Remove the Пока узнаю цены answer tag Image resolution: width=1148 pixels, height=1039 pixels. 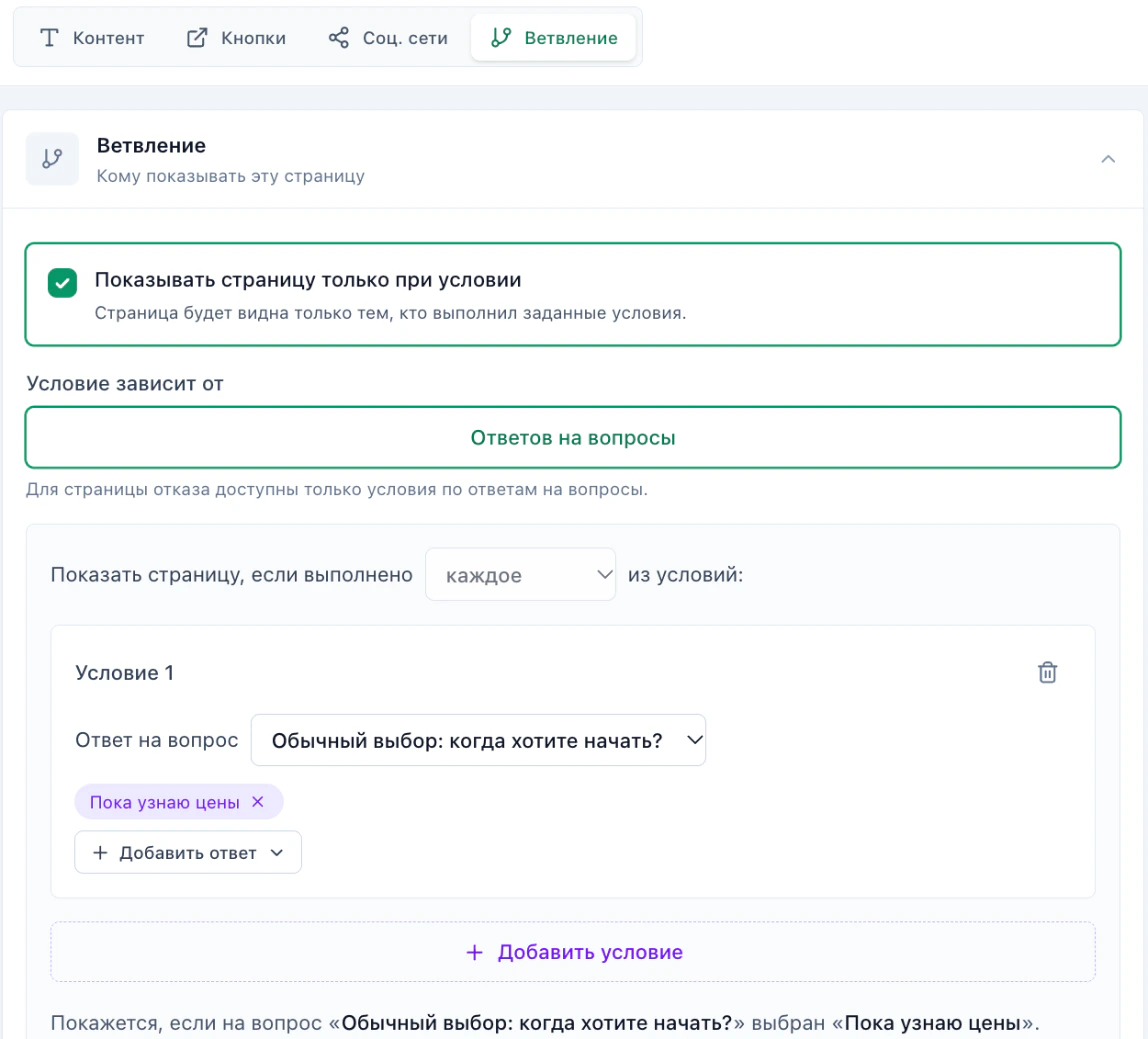coord(258,802)
